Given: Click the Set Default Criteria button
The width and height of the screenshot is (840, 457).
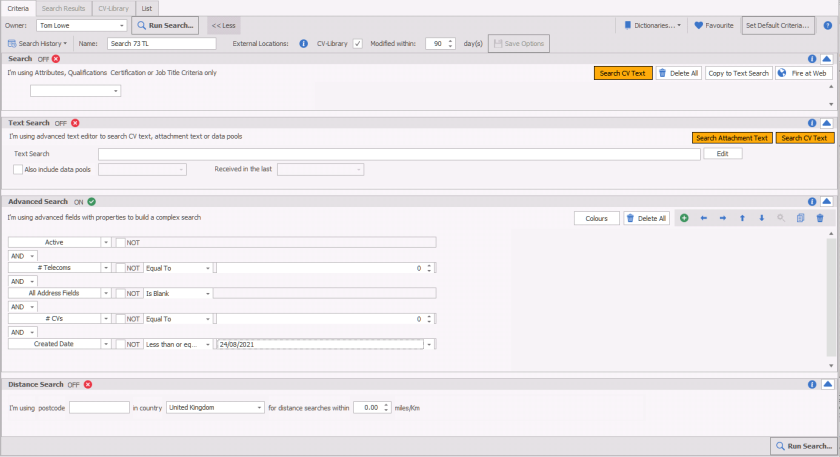Looking at the screenshot, I should point(778,24).
